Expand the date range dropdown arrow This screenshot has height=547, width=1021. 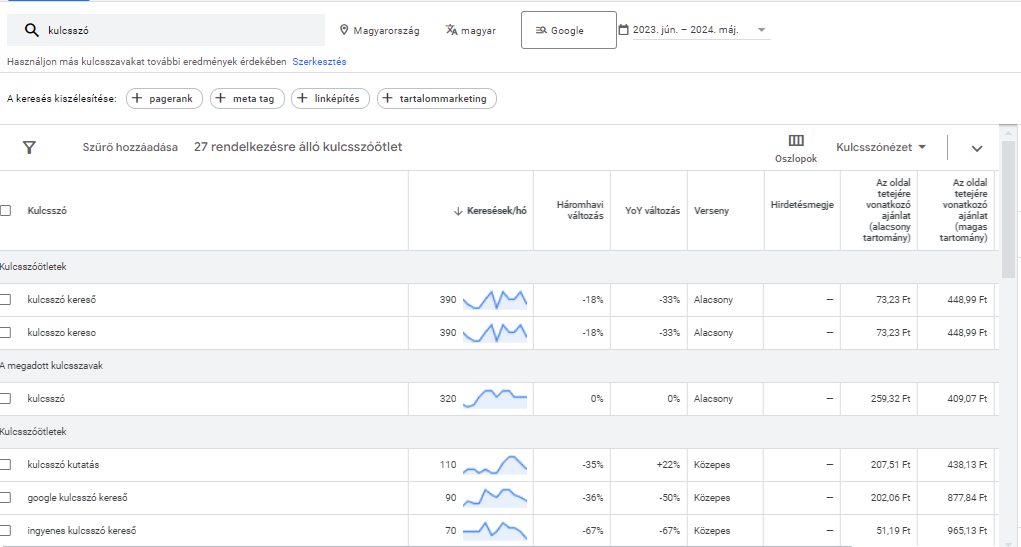click(x=762, y=30)
